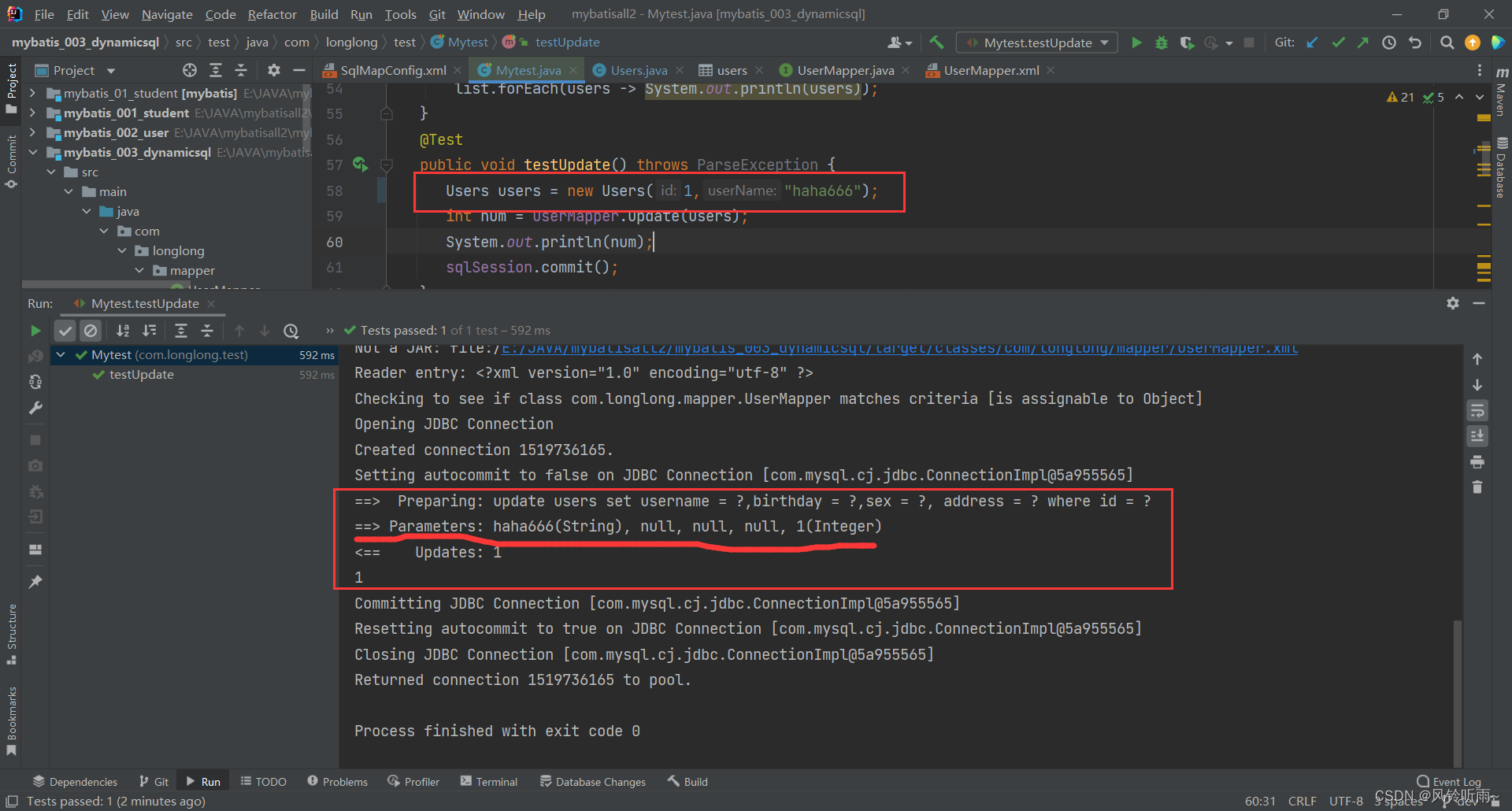Toggle soft-wrap in the console output
This screenshot has height=811, width=1512.
tap(1477, 410)
